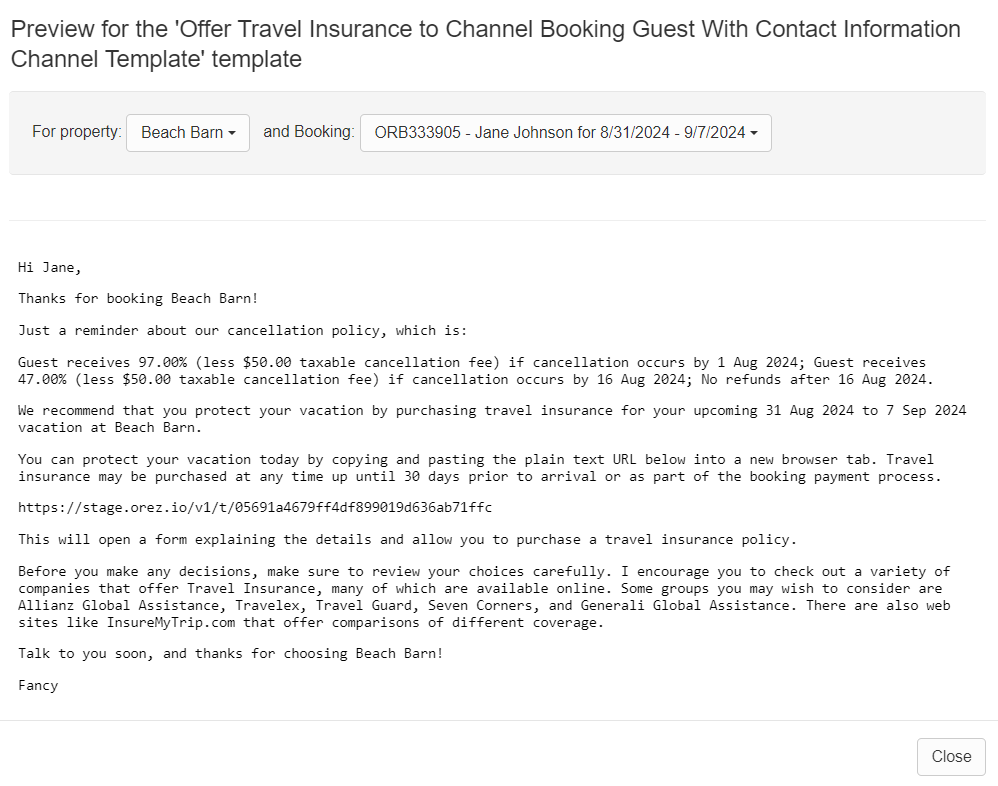Click the 'Fancy' signature text
This screenshot has height=786, width=998.
click(38, 685)
